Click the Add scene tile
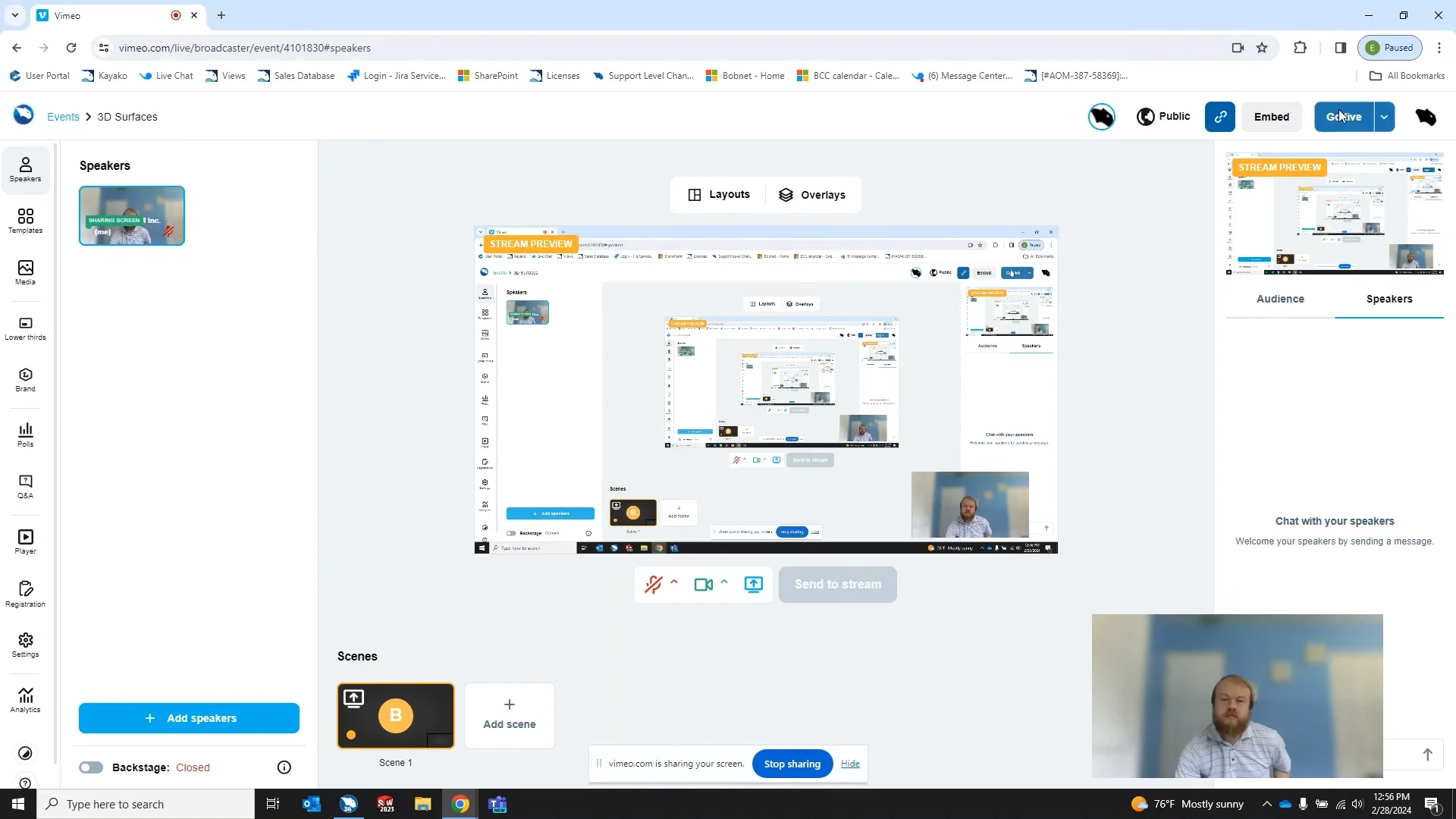The width and height of the screenshot is (1456, 819). pyautogui.click(x=510, y=716)
